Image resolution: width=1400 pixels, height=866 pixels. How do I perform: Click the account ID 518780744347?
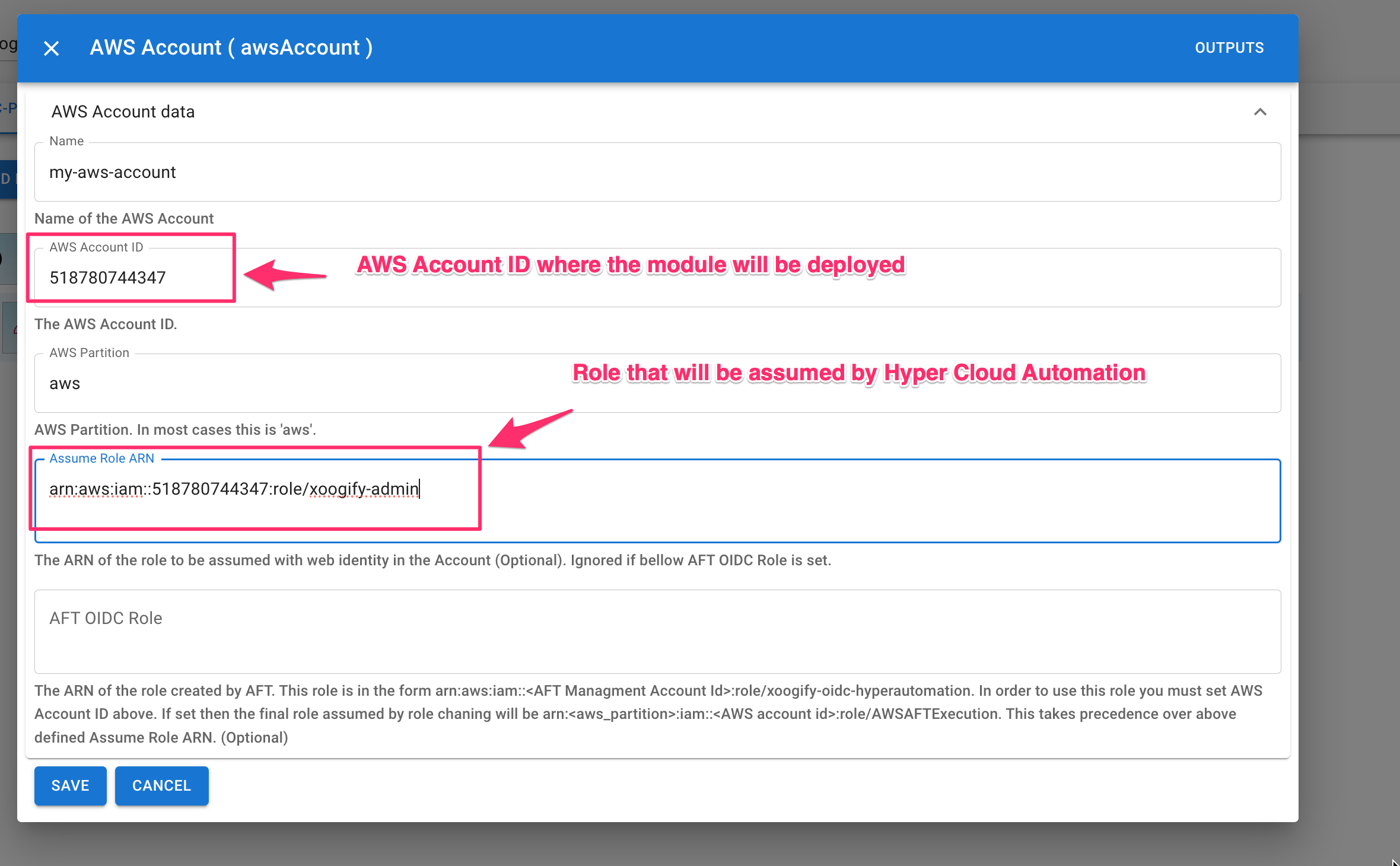coord(107,277)
